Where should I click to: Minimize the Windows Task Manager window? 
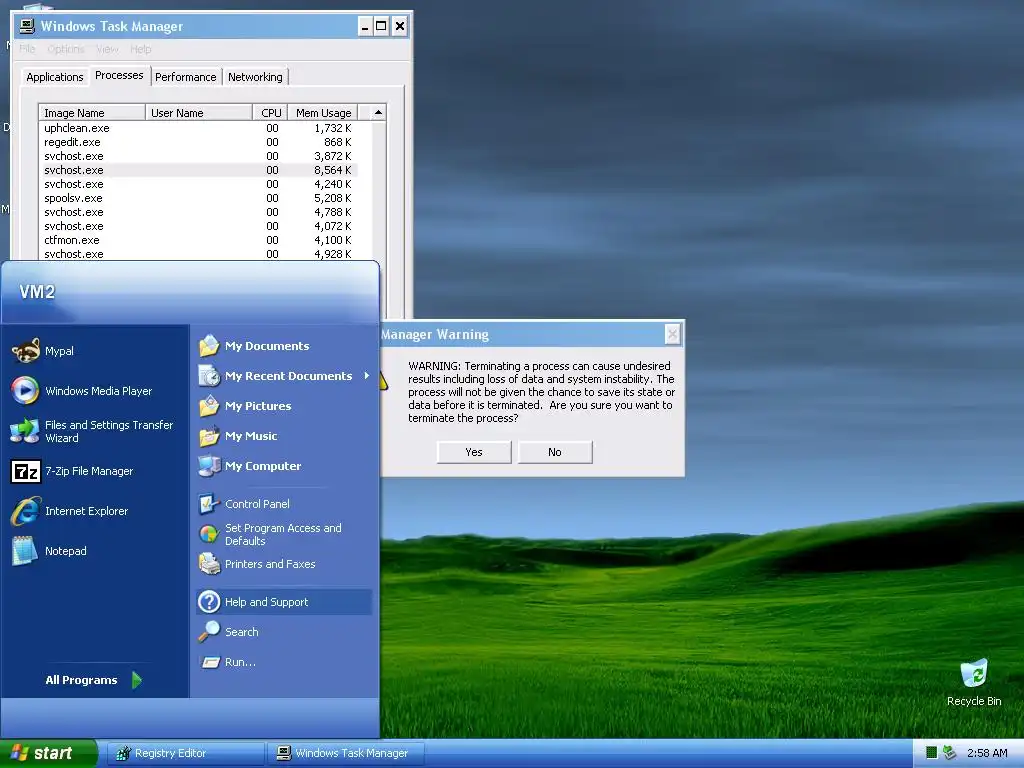coord(364,26)
